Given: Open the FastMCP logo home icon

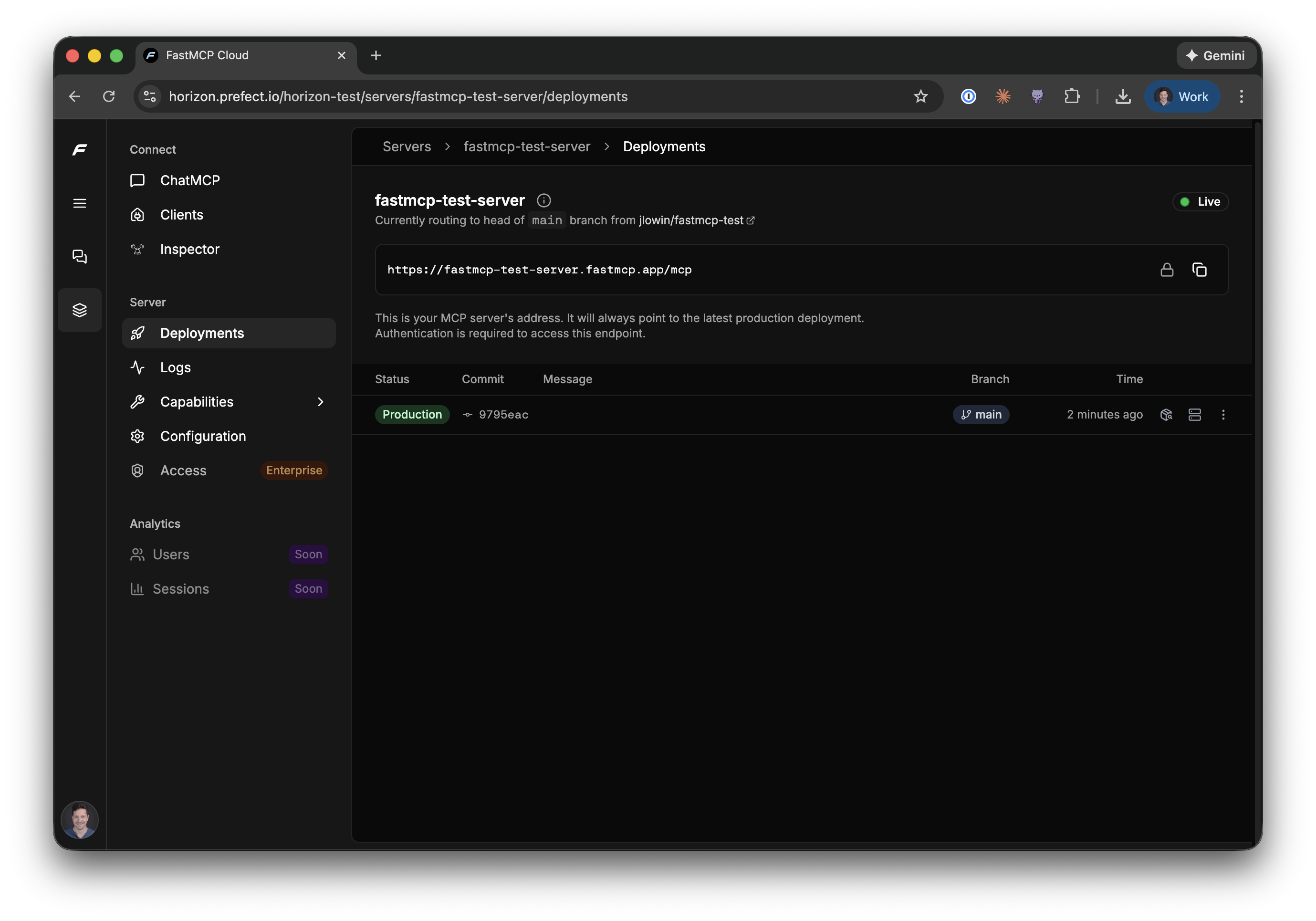Looking at the screenshot, I should [80, 149].
